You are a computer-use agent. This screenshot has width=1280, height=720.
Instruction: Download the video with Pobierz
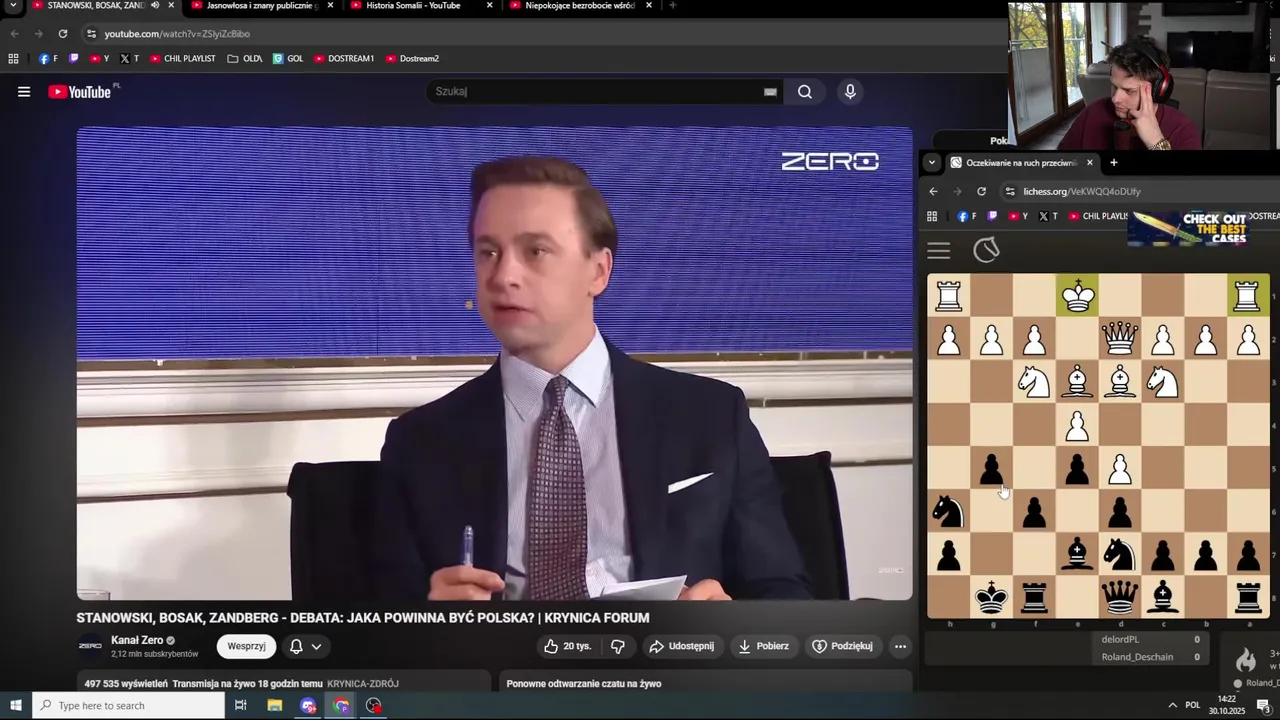(x=763, y=646)
